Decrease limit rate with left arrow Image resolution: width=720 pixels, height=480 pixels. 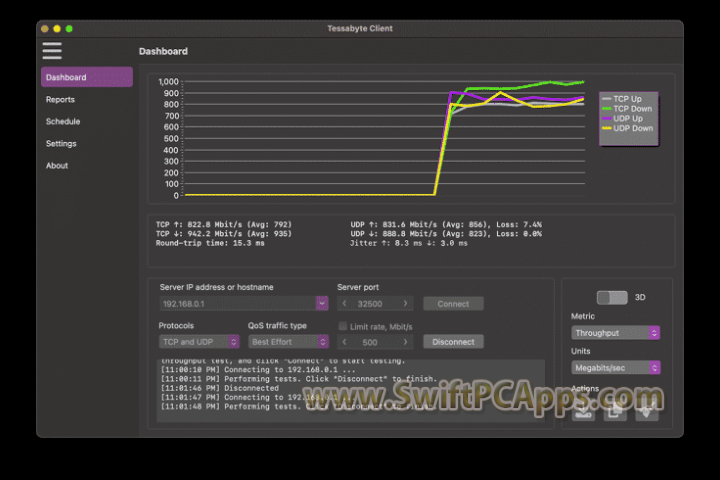[344, 342]
